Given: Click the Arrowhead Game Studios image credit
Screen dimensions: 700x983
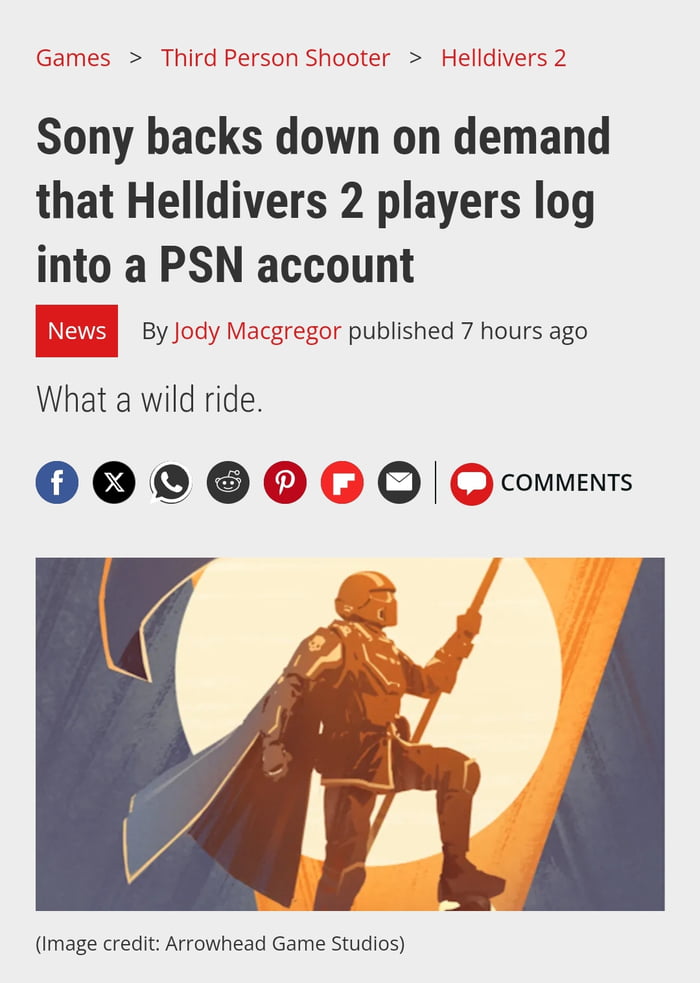Looking at the screenshot, I should pos(220,943).
